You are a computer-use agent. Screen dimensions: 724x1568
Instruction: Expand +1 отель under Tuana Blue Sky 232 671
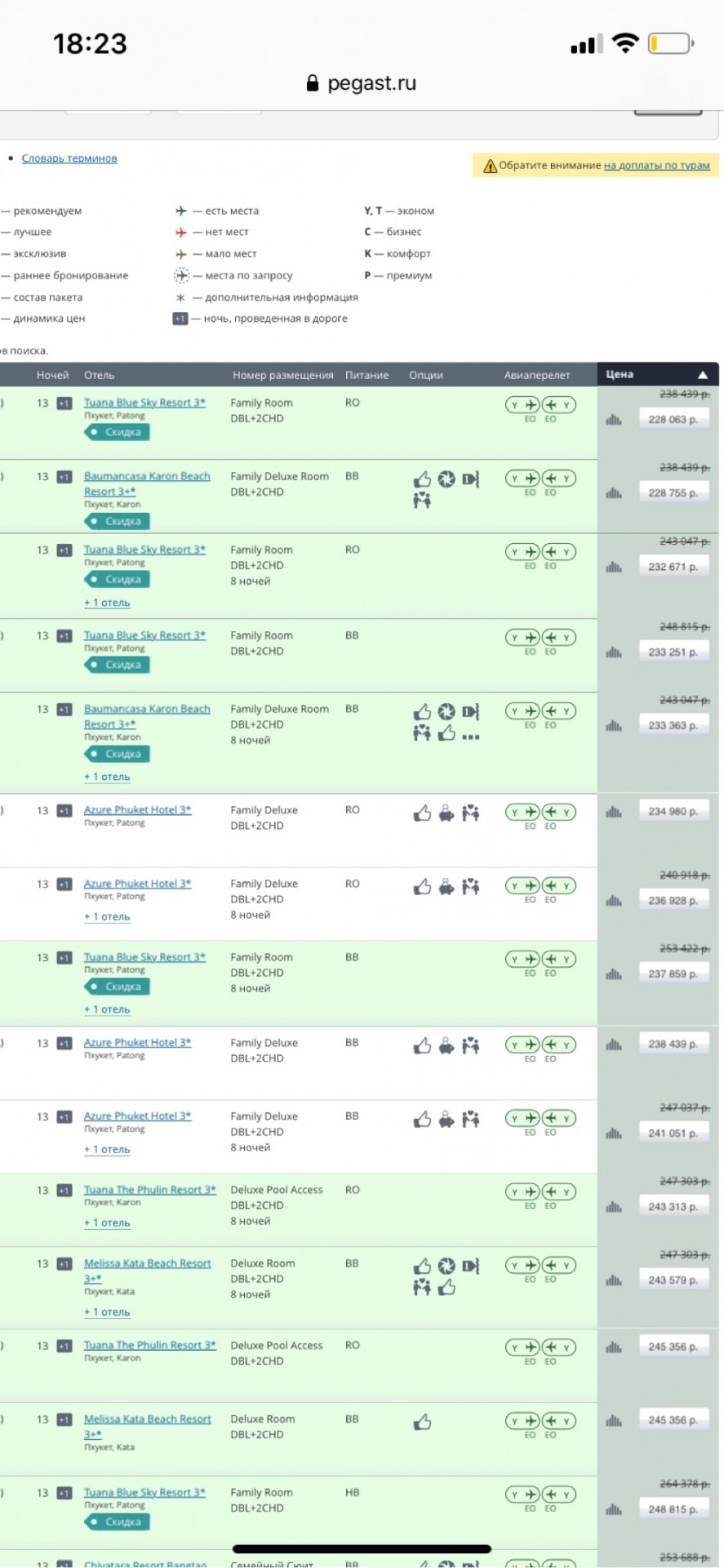click(107, 603)
